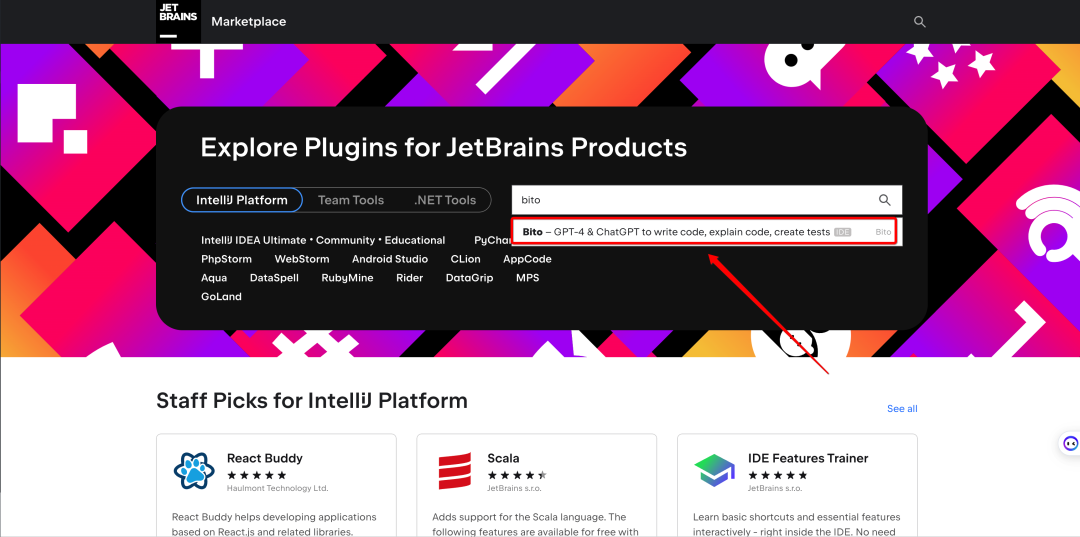Select the IntelliJ Platform tab

pyautogui.click(x=242, y=200)
